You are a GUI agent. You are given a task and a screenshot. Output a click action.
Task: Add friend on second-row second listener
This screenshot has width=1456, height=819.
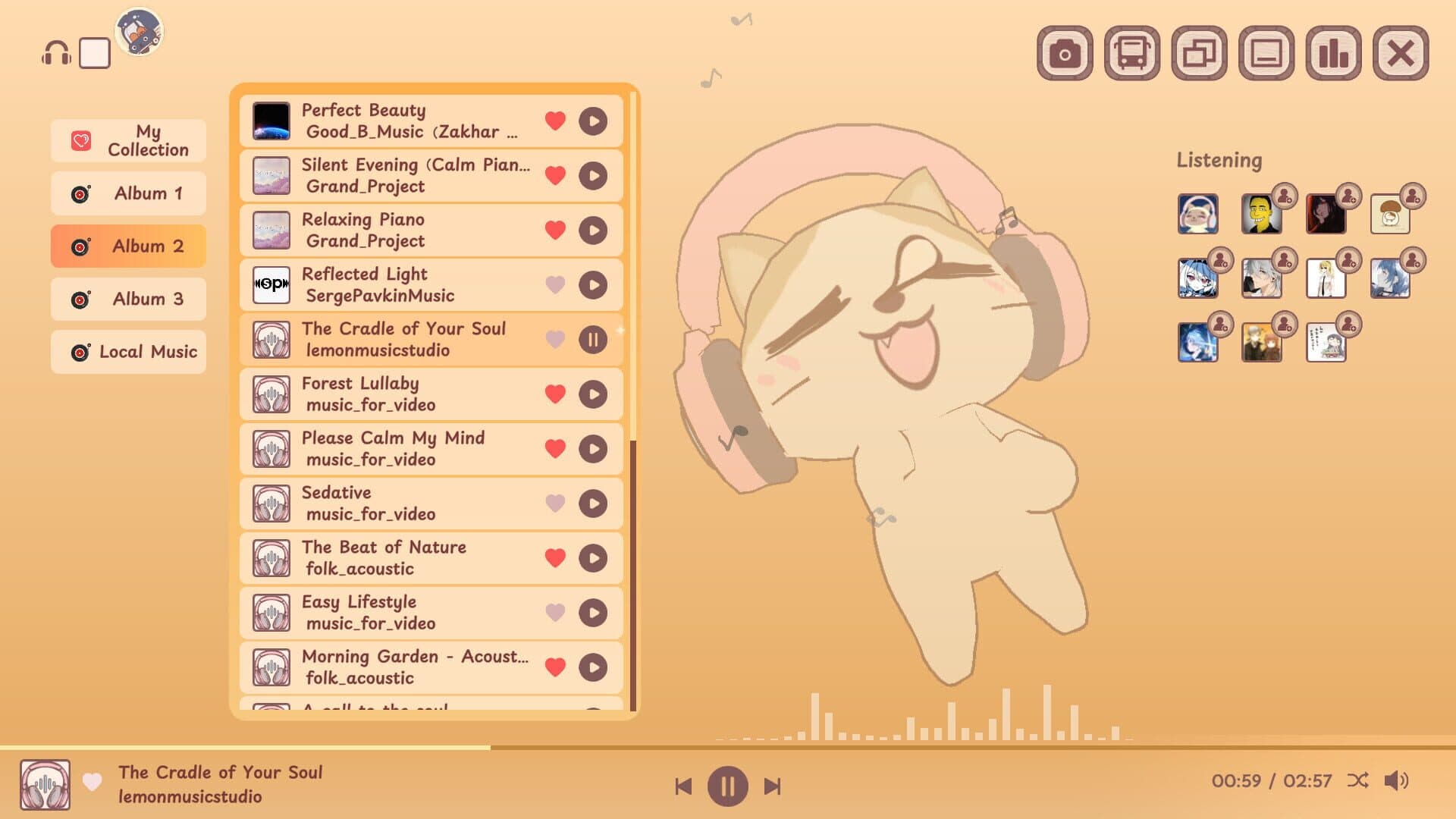[1285, 260]
